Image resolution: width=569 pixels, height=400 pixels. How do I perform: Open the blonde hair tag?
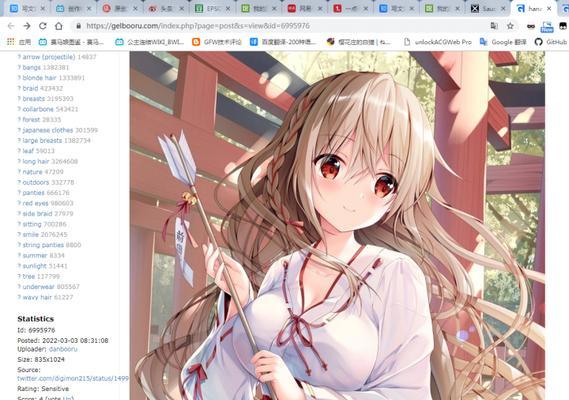point(39,78)
